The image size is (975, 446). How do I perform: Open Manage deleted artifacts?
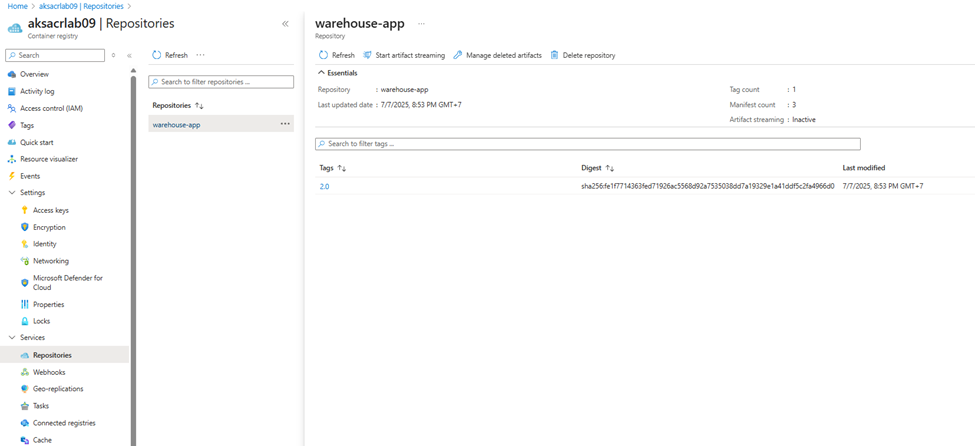click(497, 55)
